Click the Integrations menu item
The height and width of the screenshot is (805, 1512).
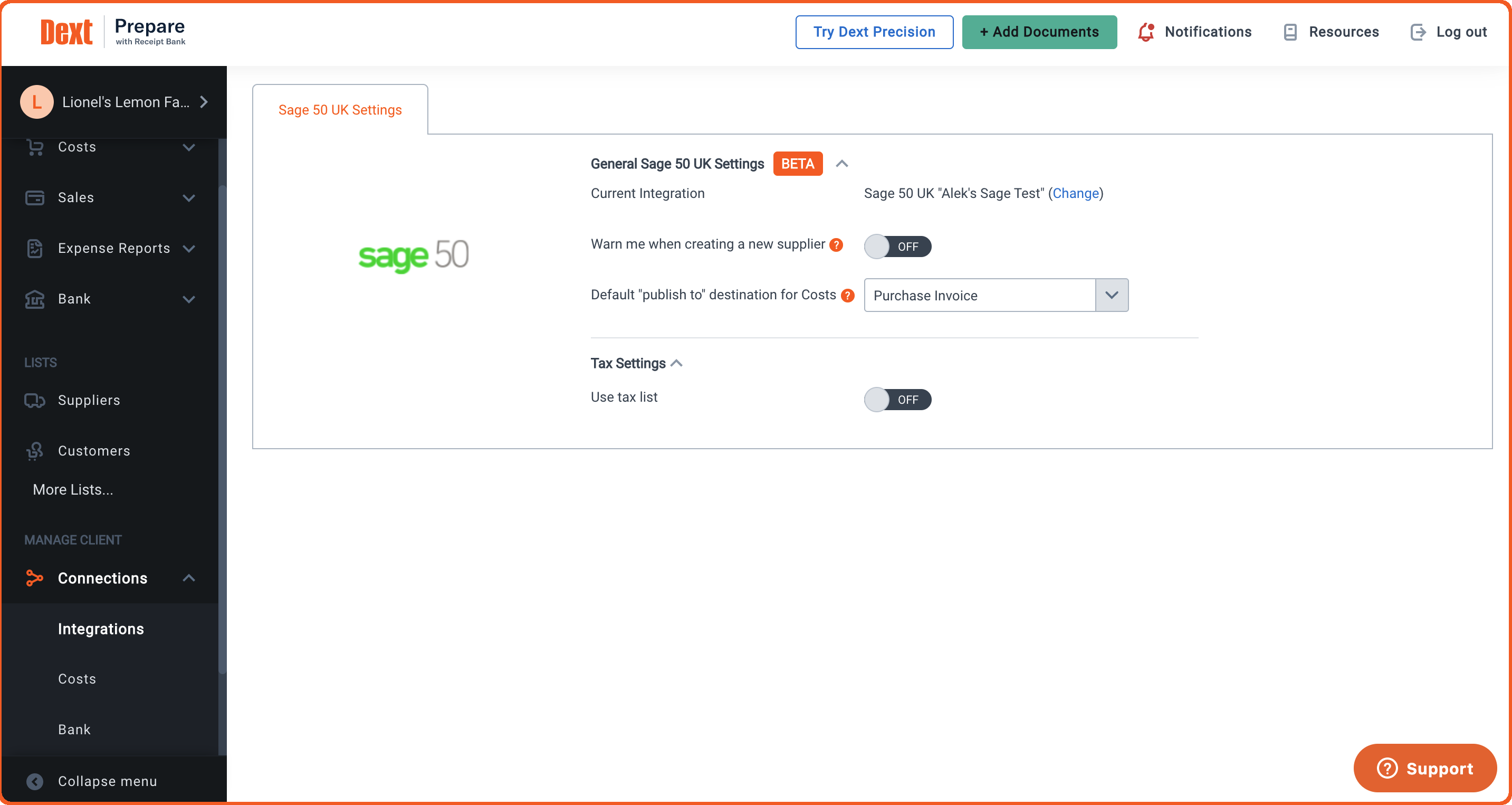point(101,629)
